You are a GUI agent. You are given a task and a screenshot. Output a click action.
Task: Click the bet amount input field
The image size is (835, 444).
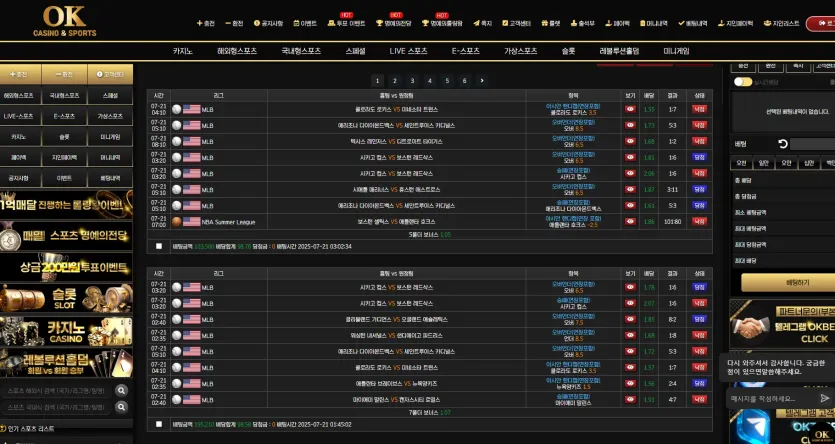click(x=812, y=144)
